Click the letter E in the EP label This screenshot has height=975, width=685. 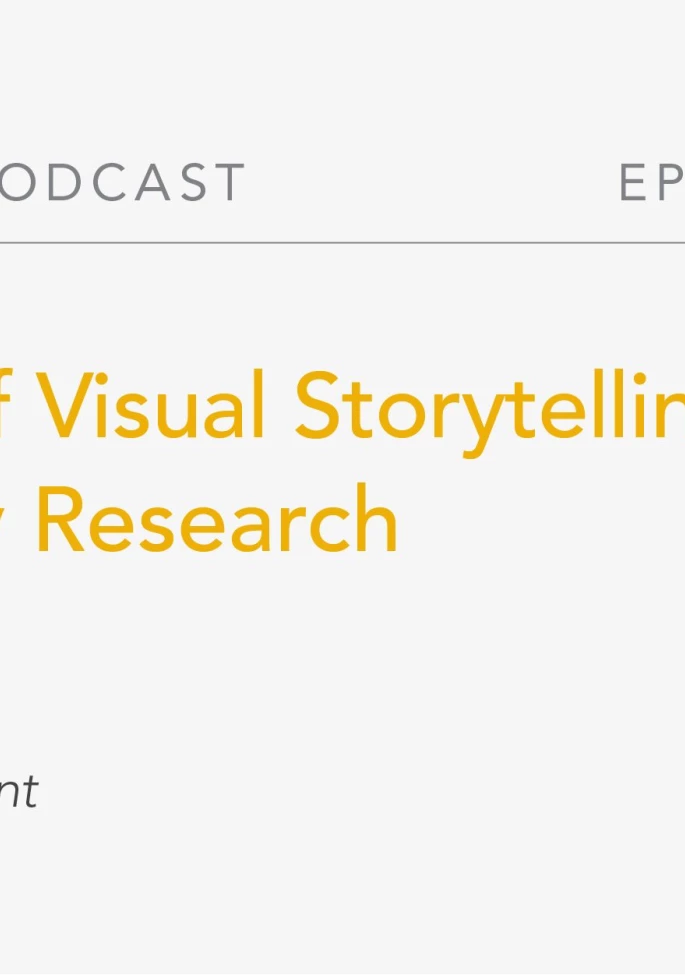[637, 183]
